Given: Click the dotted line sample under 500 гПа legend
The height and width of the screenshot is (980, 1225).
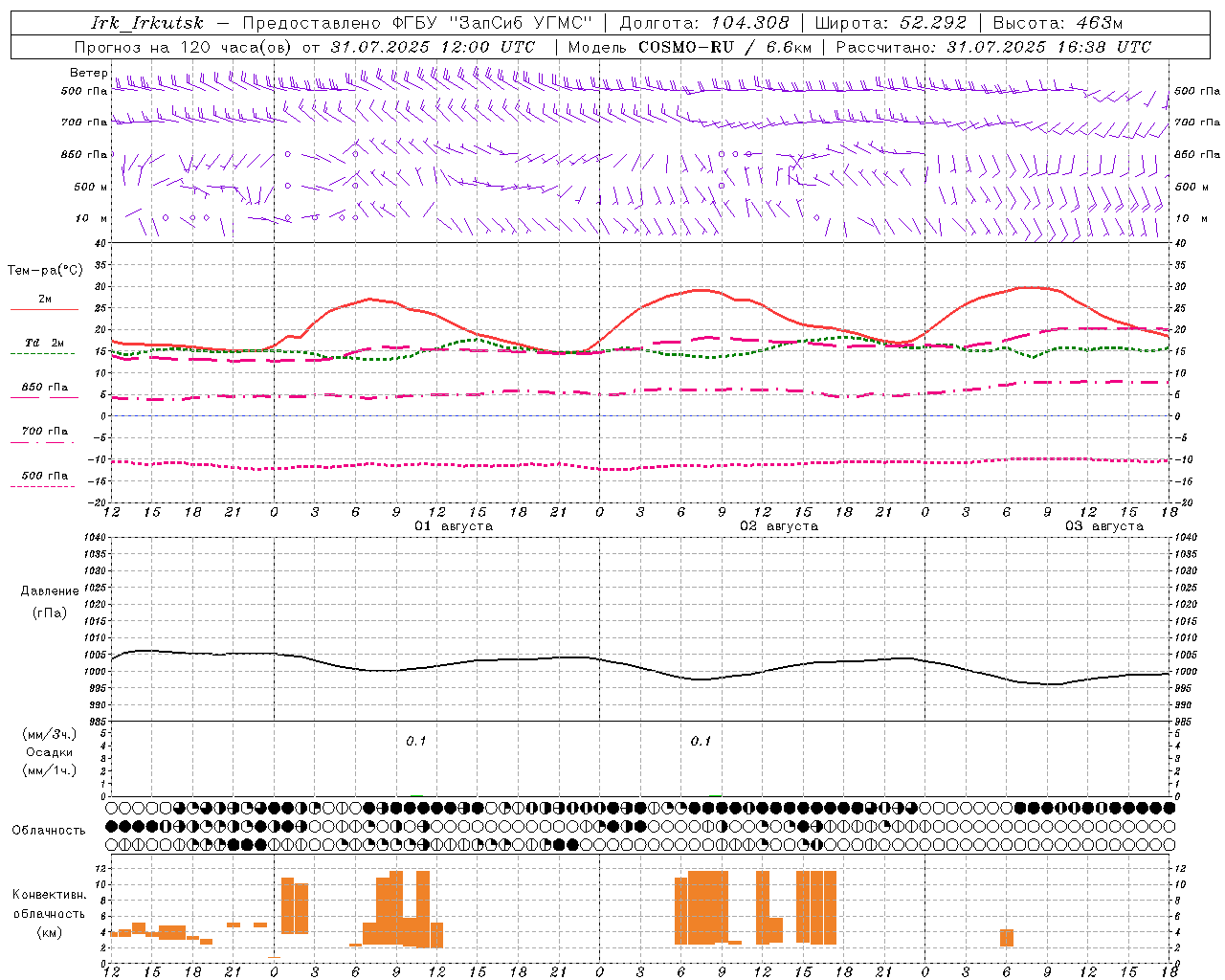Looking at the screenshot, I should point(43,486).
